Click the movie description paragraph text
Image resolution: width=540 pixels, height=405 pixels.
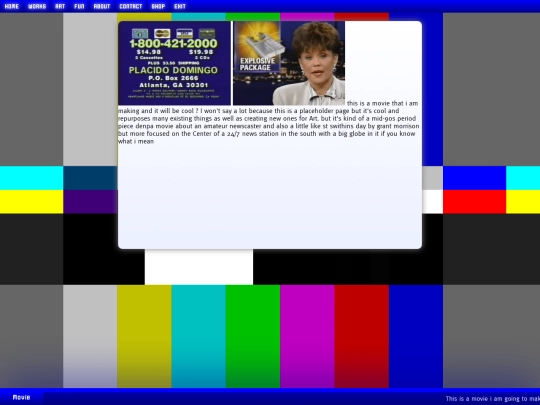pos(269,122)
